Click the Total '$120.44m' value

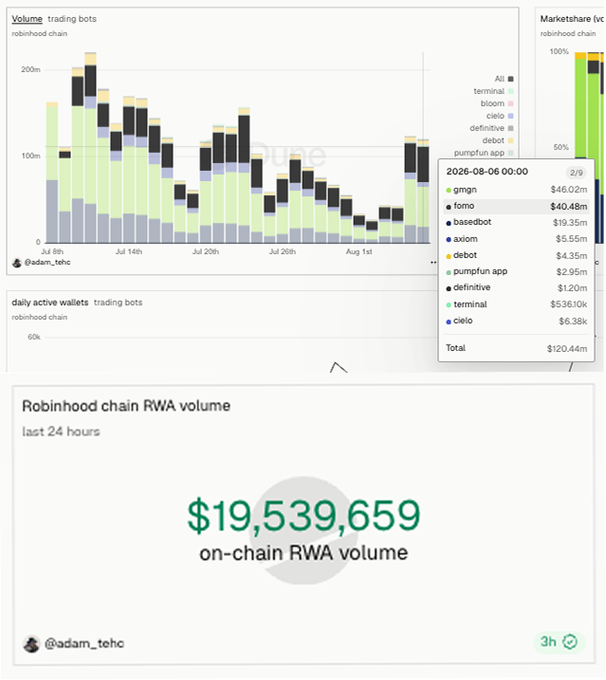[x=567, y=349]
